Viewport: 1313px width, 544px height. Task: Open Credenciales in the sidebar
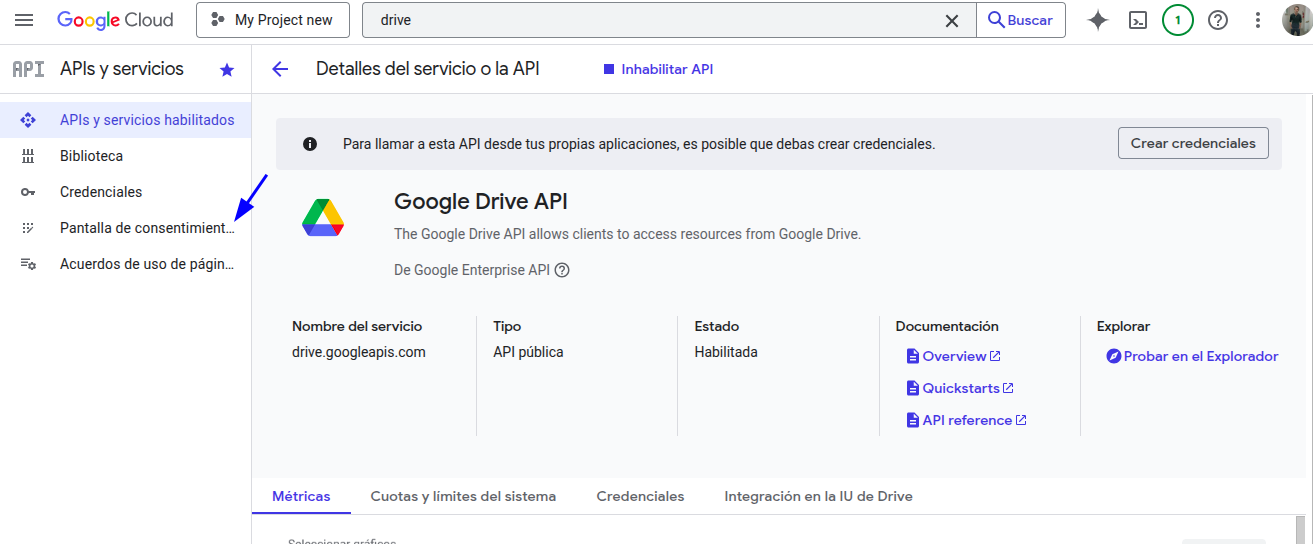(x=125, y=192)
